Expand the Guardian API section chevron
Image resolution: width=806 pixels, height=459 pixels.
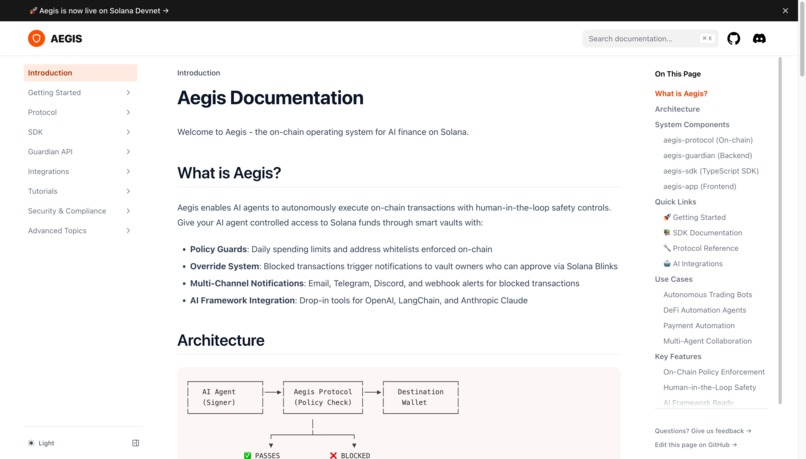point(128,152)
